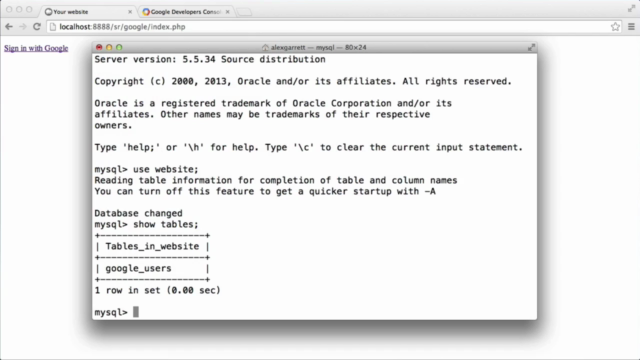The image size is (640, 360).
Task: Click "Type 'help;'" instruction line
Action: [309, 147]
